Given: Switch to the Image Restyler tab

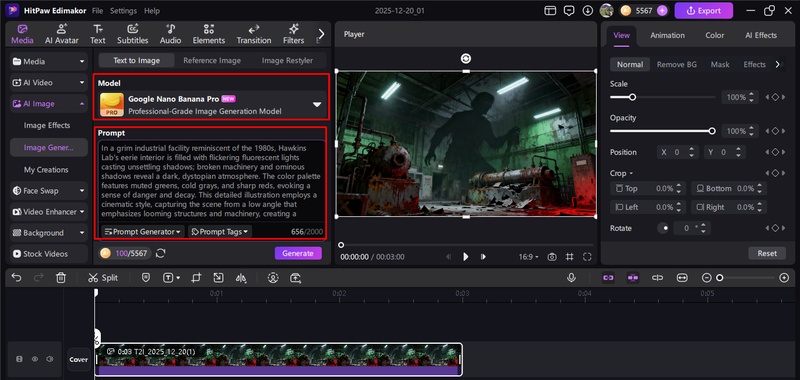Looking at the screenshot, I should tap(287, 60).
